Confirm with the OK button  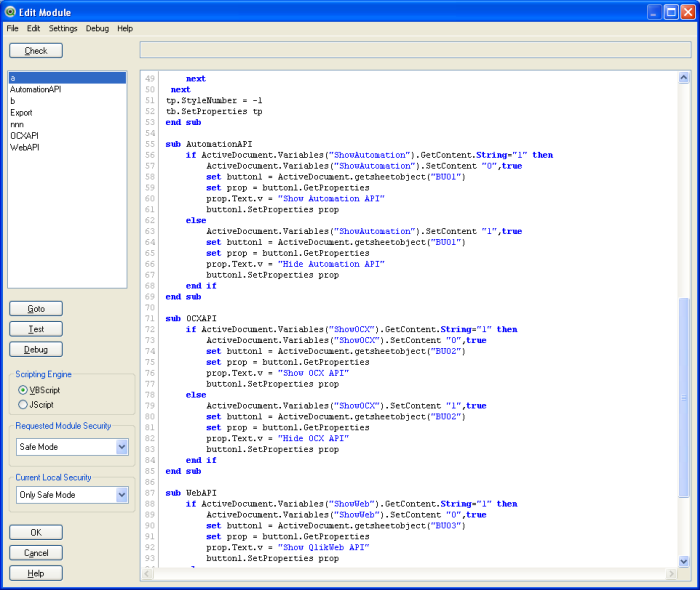click(36, 533)
